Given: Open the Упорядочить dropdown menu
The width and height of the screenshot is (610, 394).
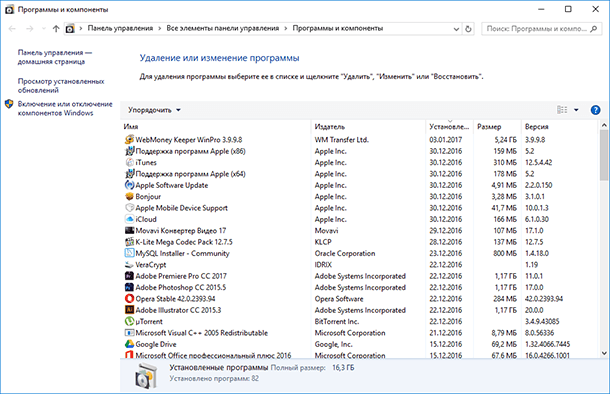Looking at the screenshot, I should [x=154, y=110].
